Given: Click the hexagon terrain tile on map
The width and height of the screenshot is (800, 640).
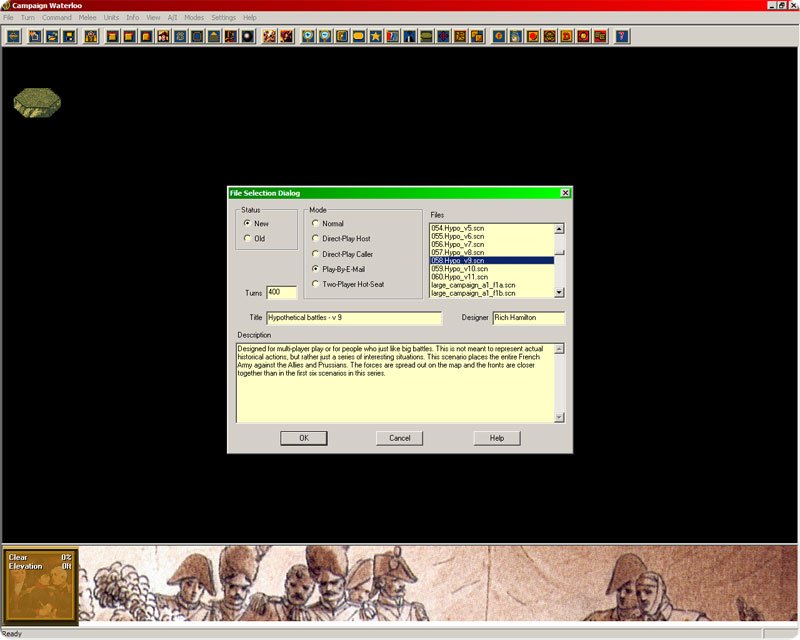Looking at the screenshot, I should pyautogui.click(x=37, y=101).
